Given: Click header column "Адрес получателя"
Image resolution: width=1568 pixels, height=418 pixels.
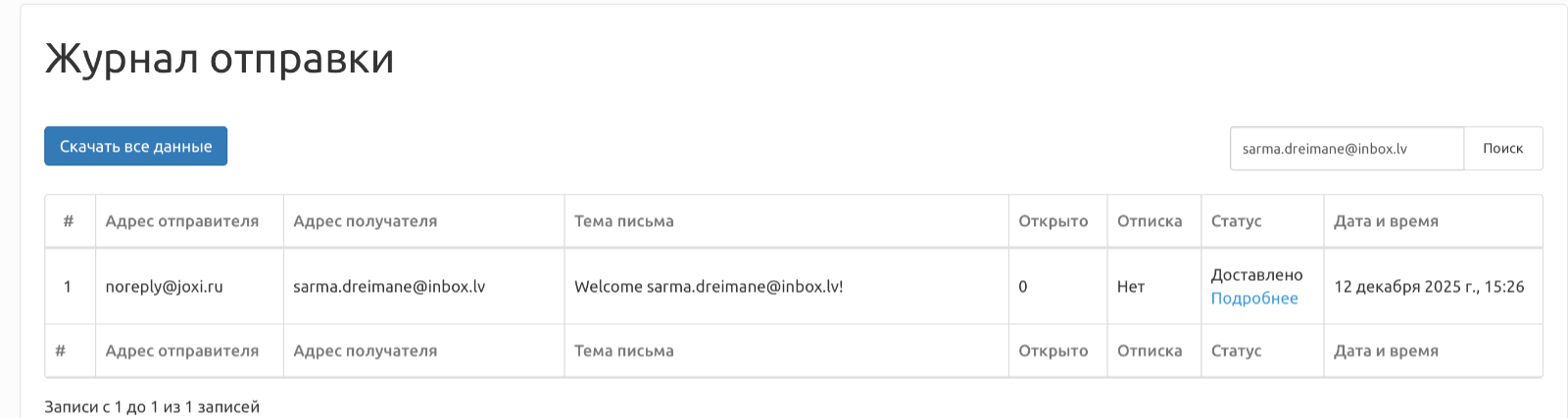Looking at the screenshot, I should (366, 221).
